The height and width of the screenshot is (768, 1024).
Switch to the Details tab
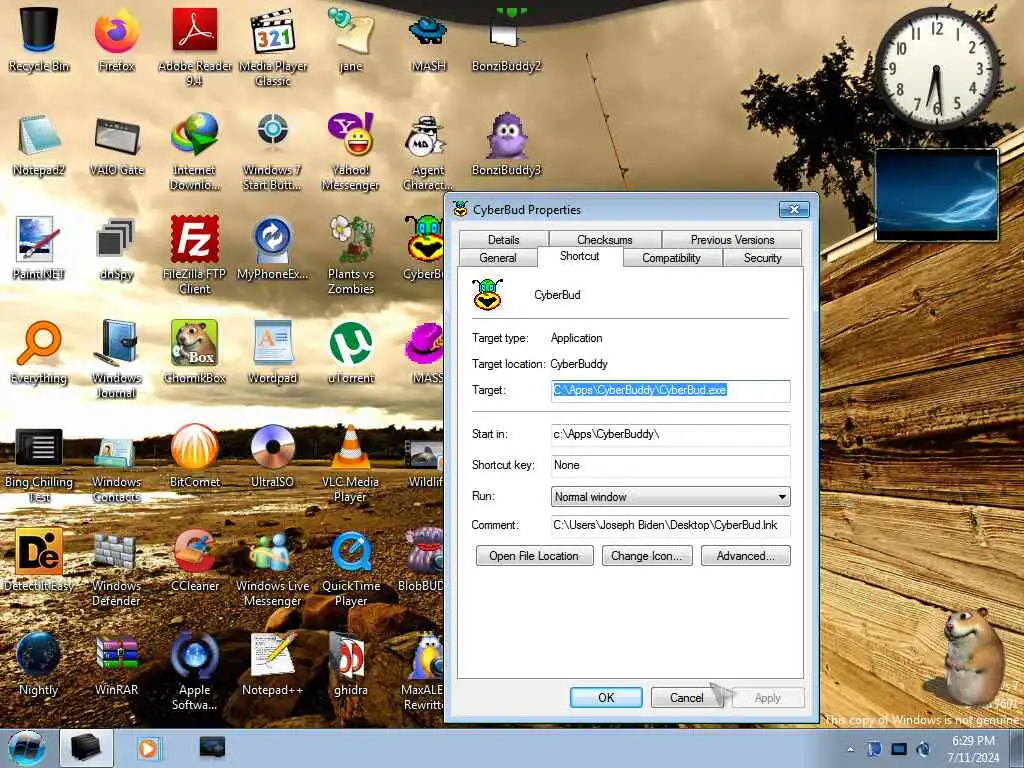click(x=504, y=240)
